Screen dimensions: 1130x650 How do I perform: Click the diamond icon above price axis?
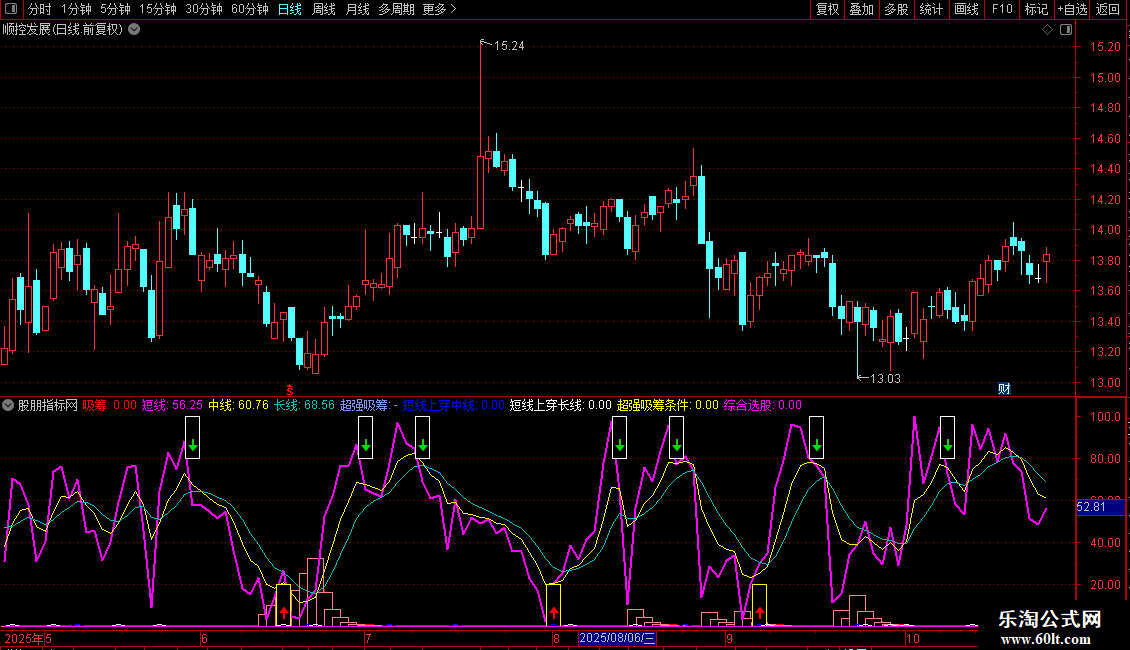click(1047, 29)
